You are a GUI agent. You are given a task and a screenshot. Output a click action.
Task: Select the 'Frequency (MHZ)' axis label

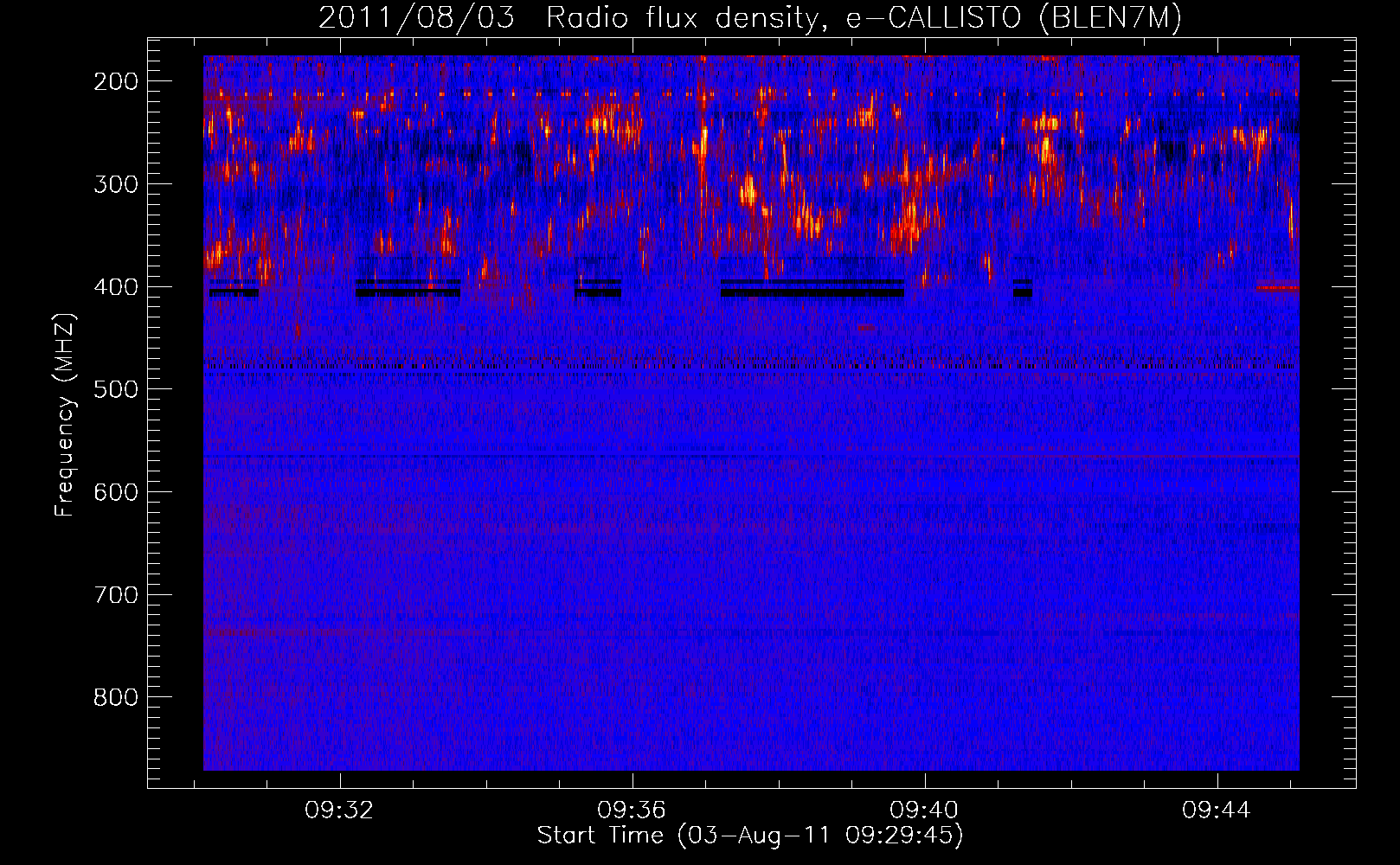pyautogui.click(x=65, y=414)
